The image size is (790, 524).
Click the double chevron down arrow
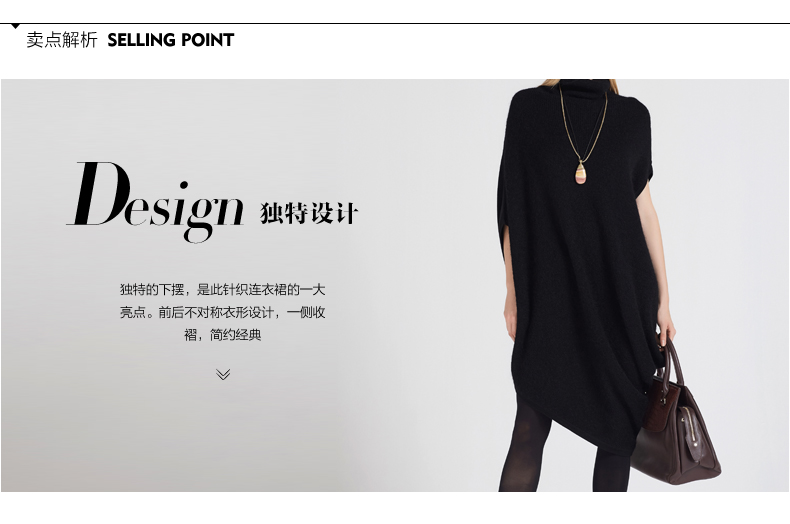[x=223, y=374]
